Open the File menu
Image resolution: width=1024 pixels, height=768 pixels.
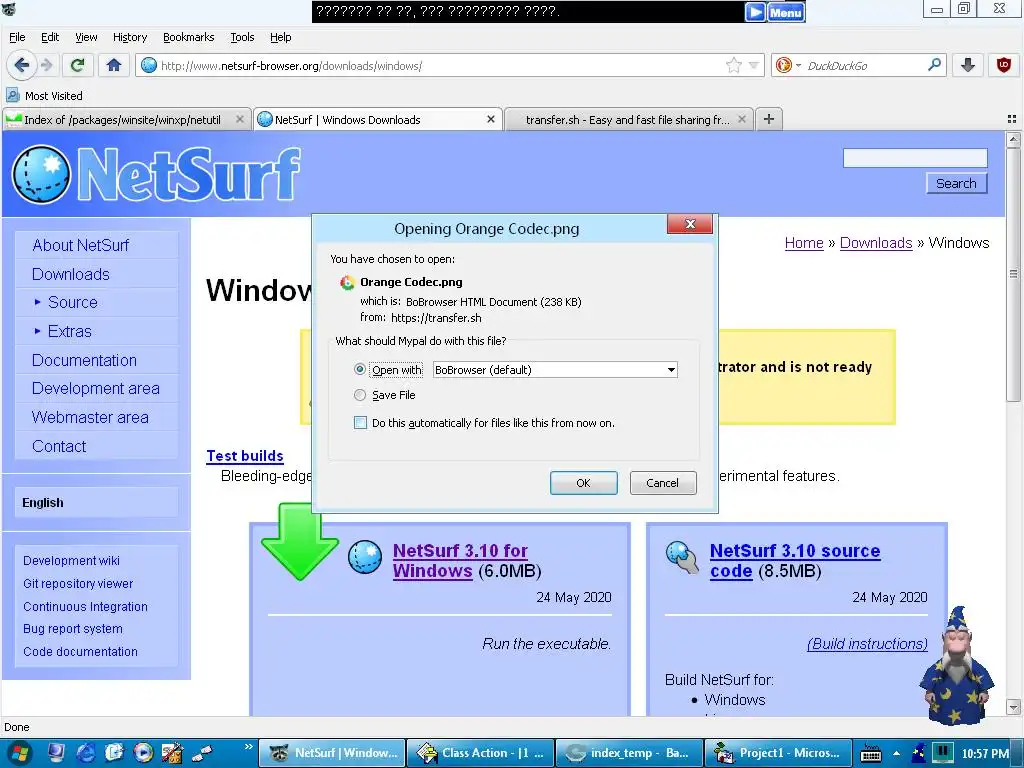17,37
